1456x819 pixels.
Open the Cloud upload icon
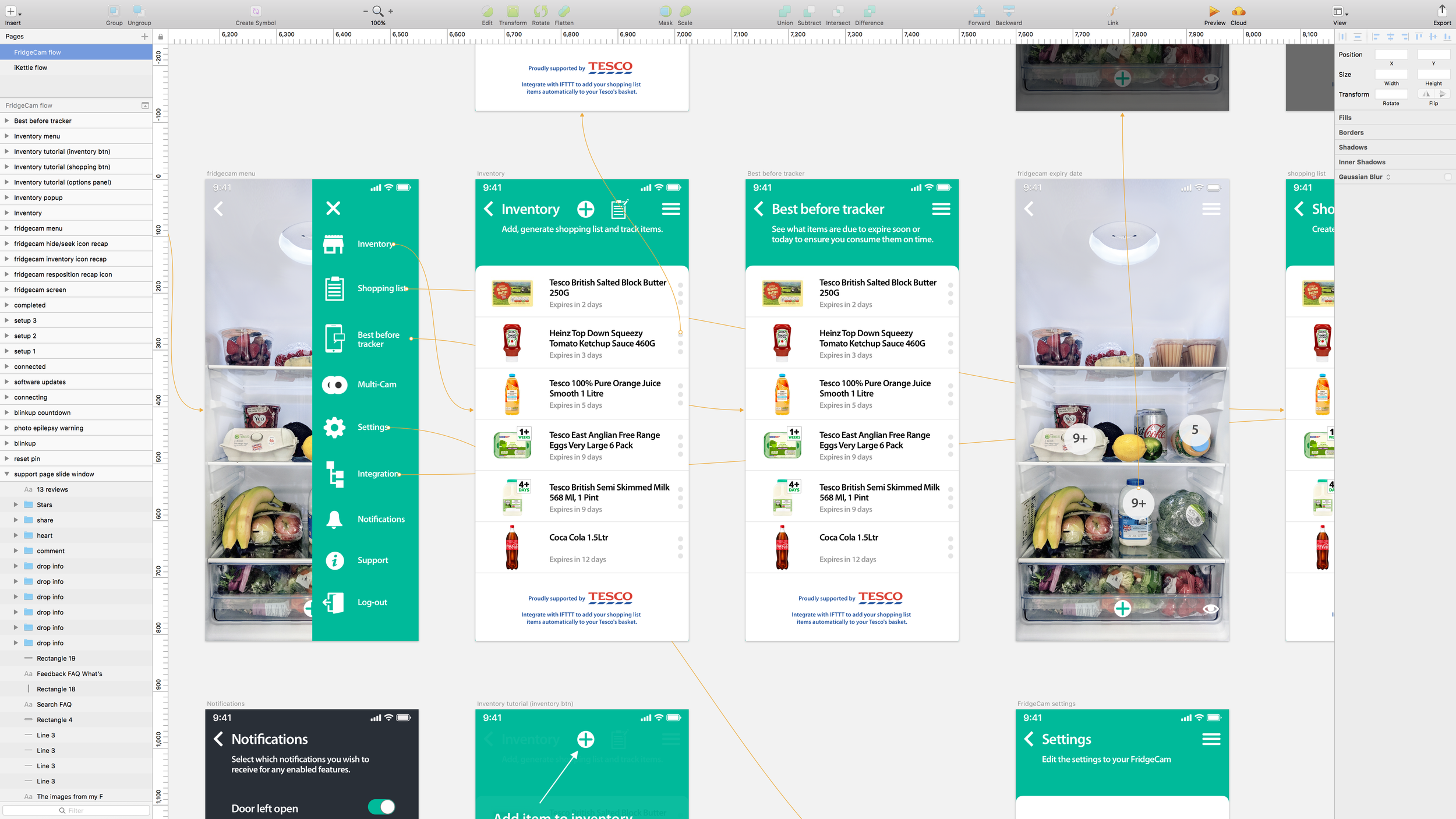pyautogui.click(x=1238, y=12)
